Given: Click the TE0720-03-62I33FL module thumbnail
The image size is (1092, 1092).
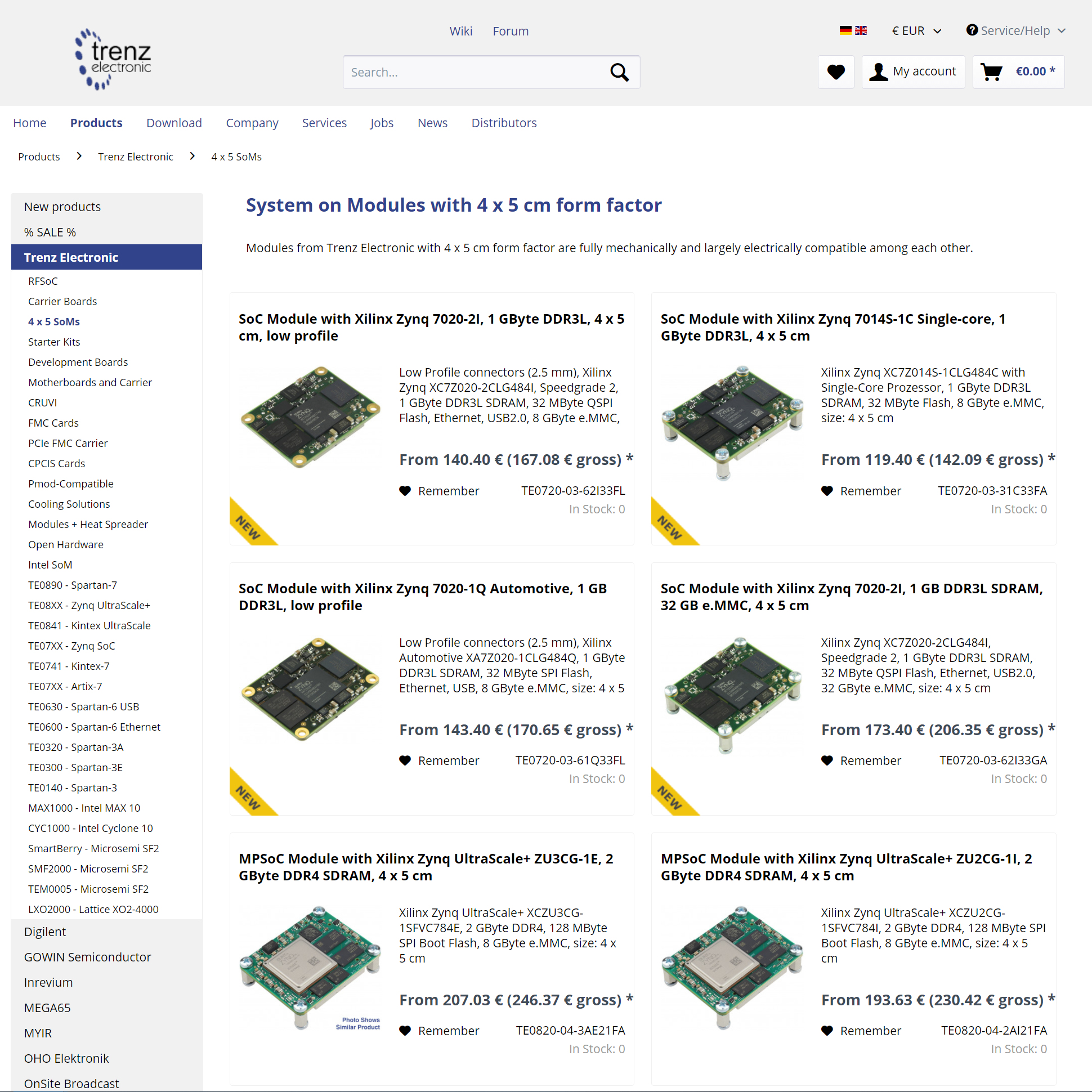Looking at the screenshot, I should click(310, 417).
